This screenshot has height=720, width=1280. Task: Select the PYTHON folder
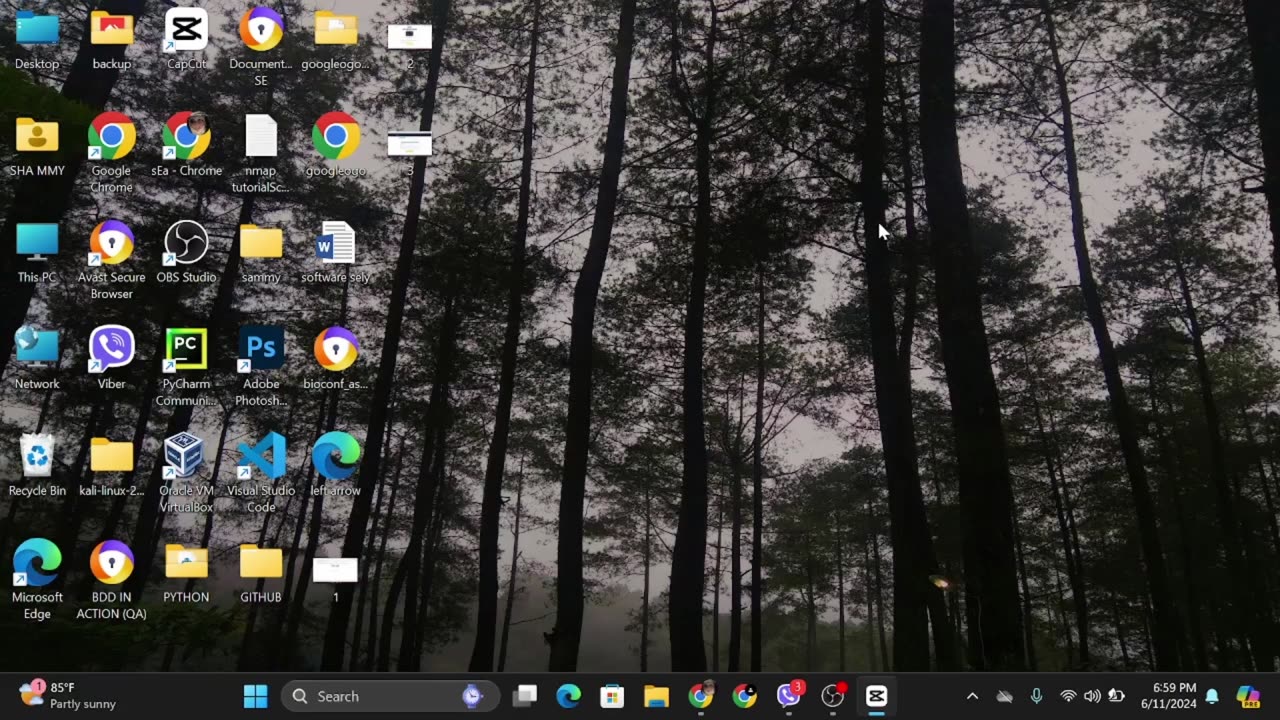click(186, 572)
